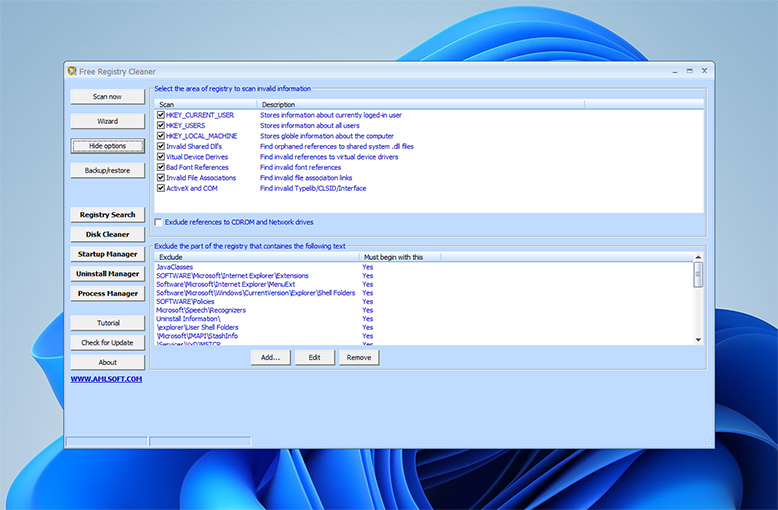Screen dimensions: 778x510
Task: Open Backup/restore
Action: [x=107, y=170]
